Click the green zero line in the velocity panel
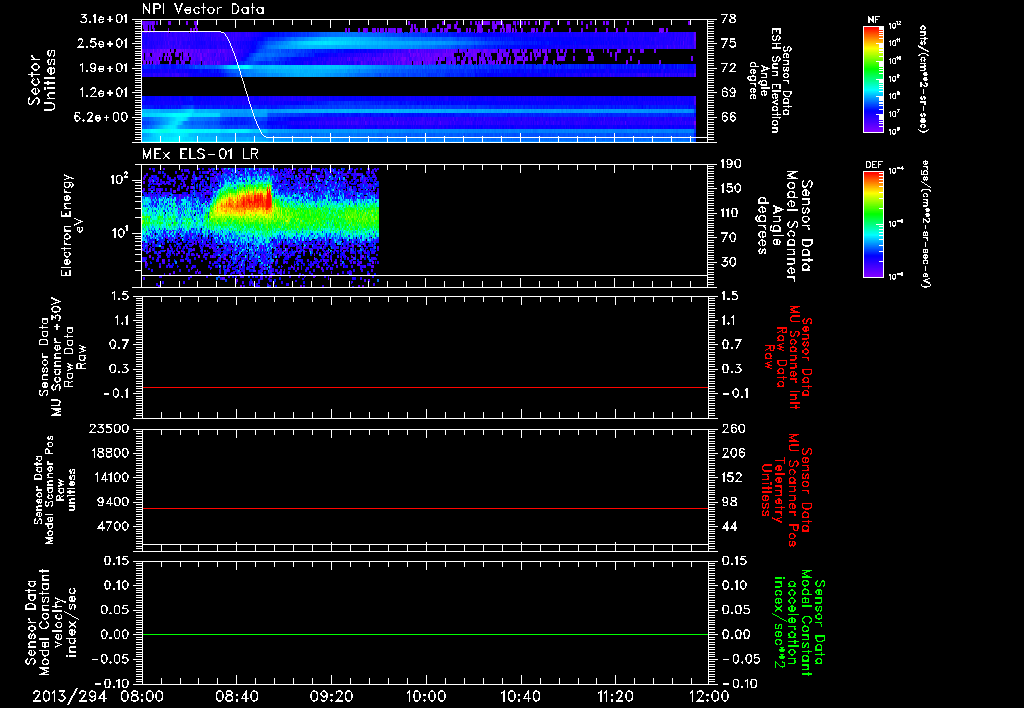Screen dimensions: 1024x708 click(425, 634)
